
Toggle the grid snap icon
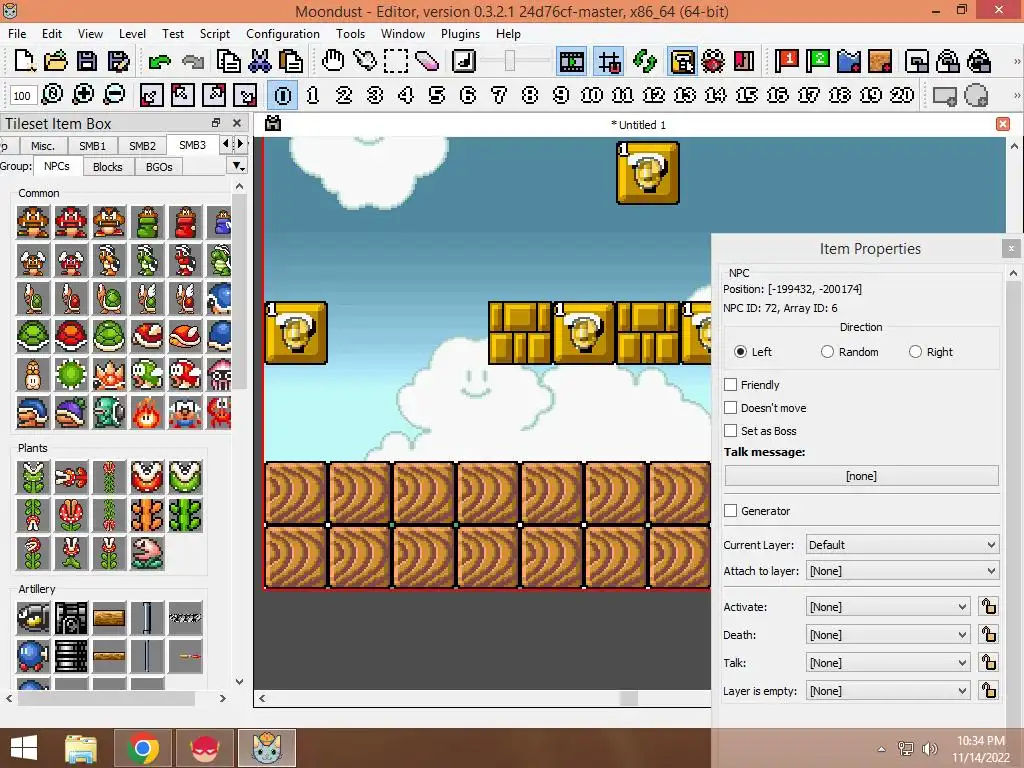coord(609,62)
